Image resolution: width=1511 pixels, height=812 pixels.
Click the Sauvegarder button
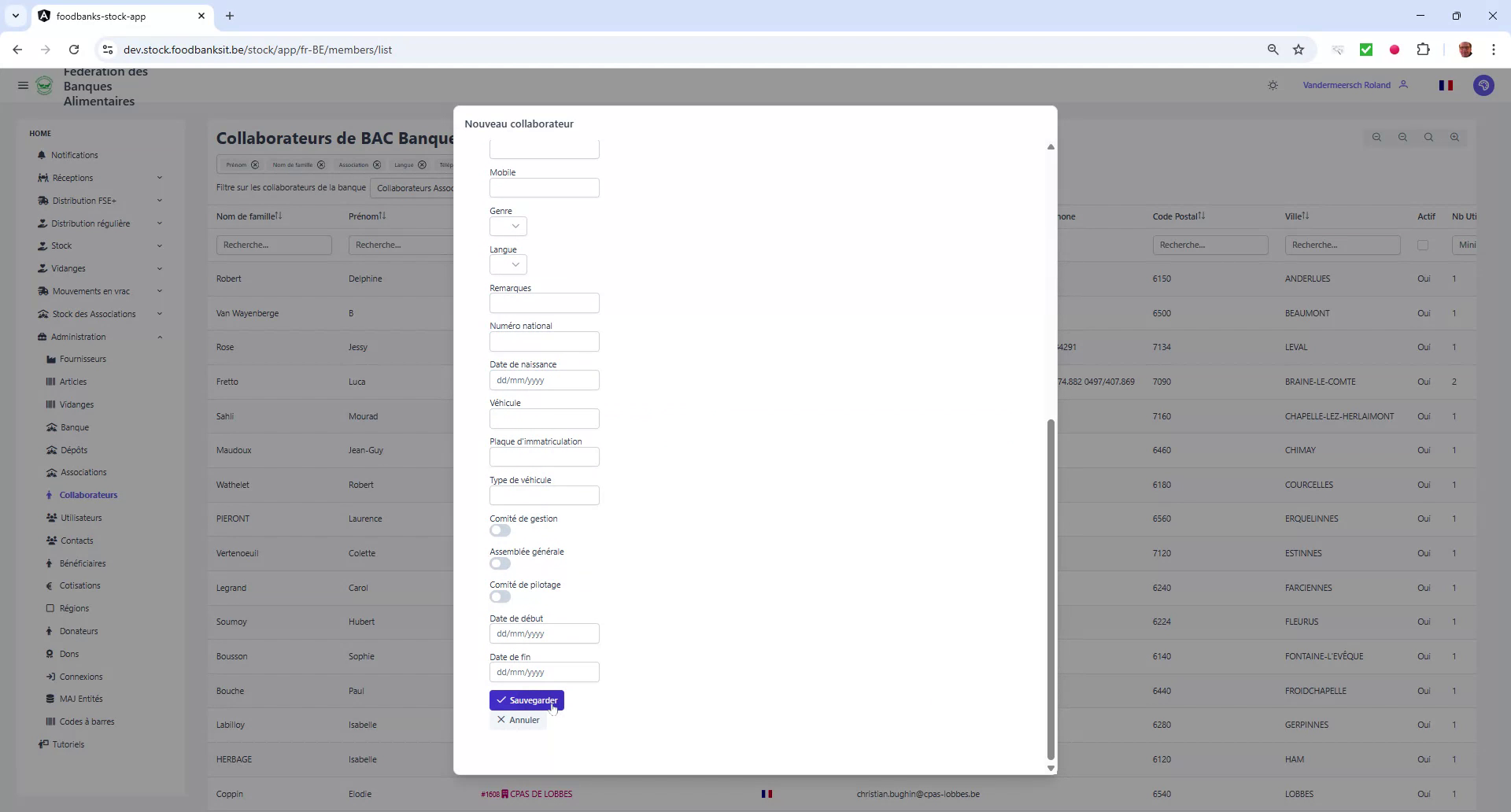526,700
